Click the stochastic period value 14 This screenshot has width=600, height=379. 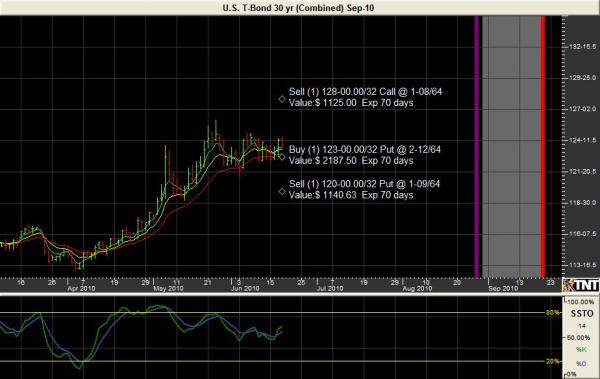coord(582,326)
